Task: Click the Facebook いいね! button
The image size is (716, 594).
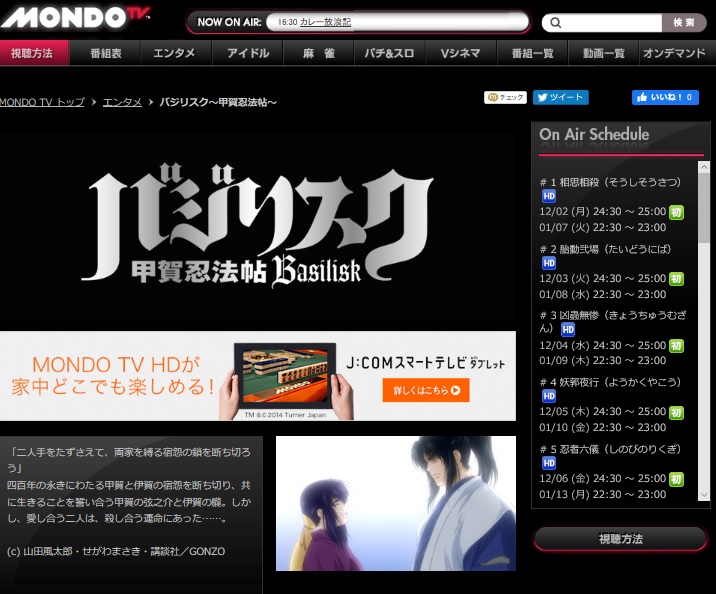Action: 665,97
